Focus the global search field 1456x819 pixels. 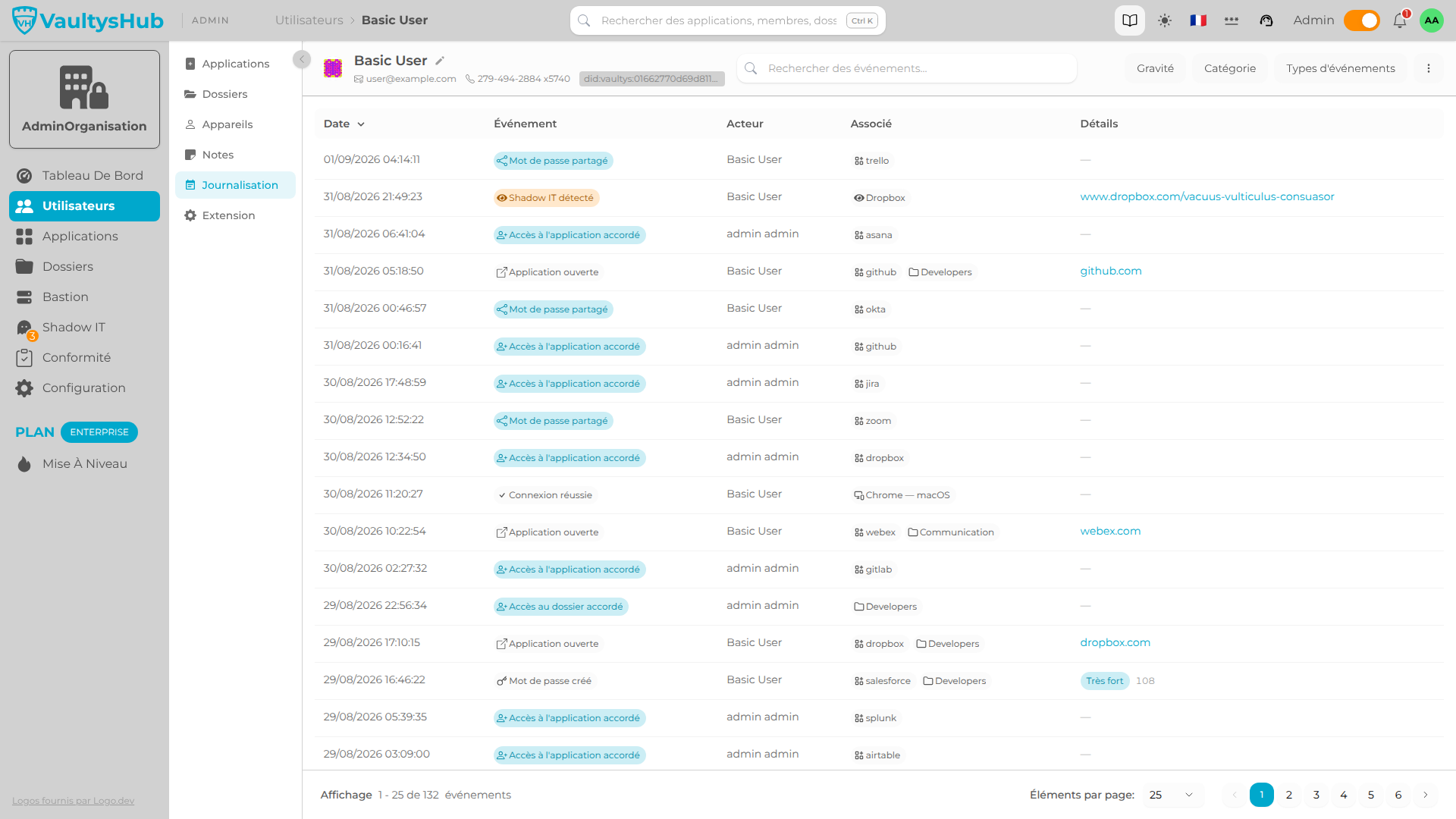(x=728, y=20)
